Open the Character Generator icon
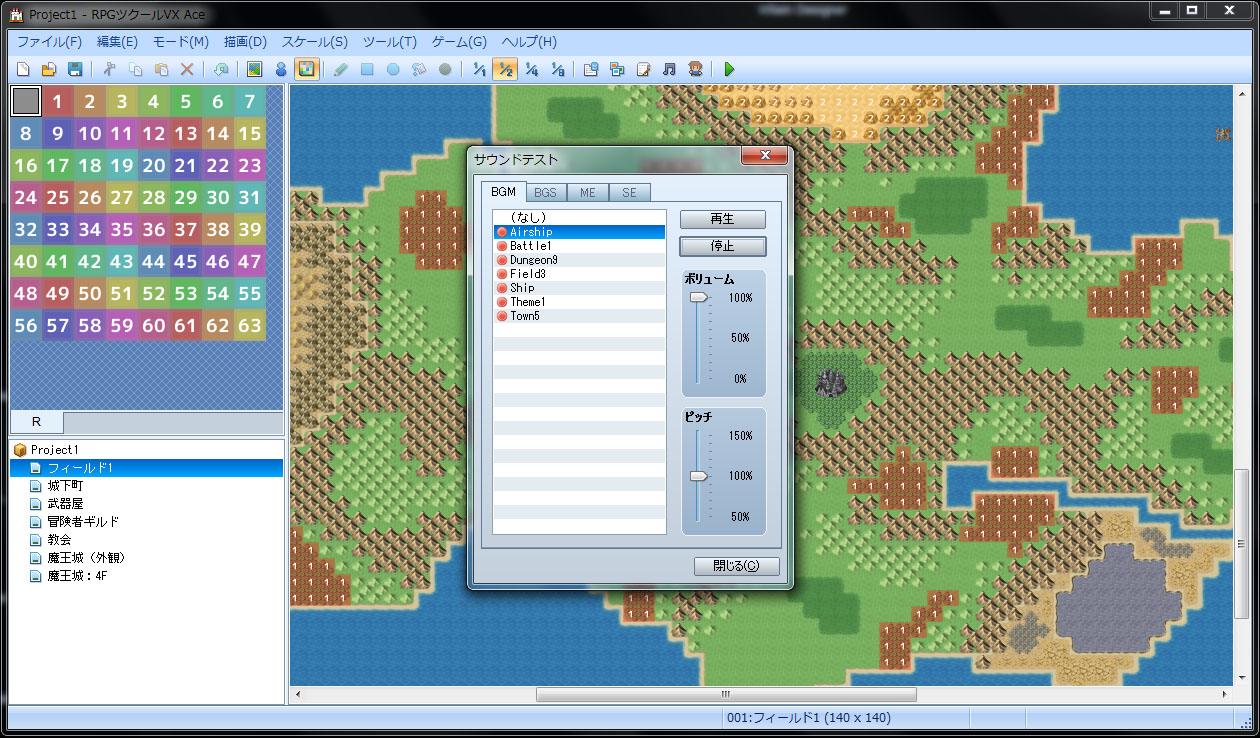 coord(695,70)
